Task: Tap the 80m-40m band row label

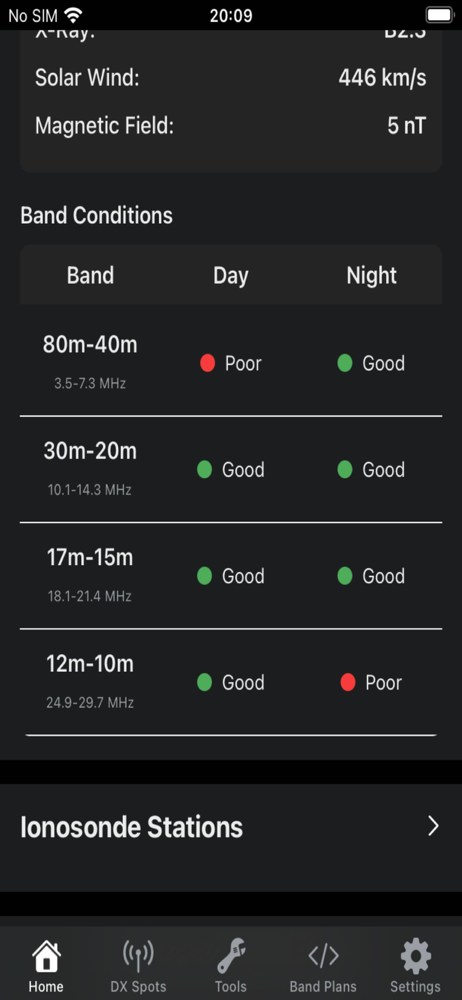Action: [x=90, y=345]
